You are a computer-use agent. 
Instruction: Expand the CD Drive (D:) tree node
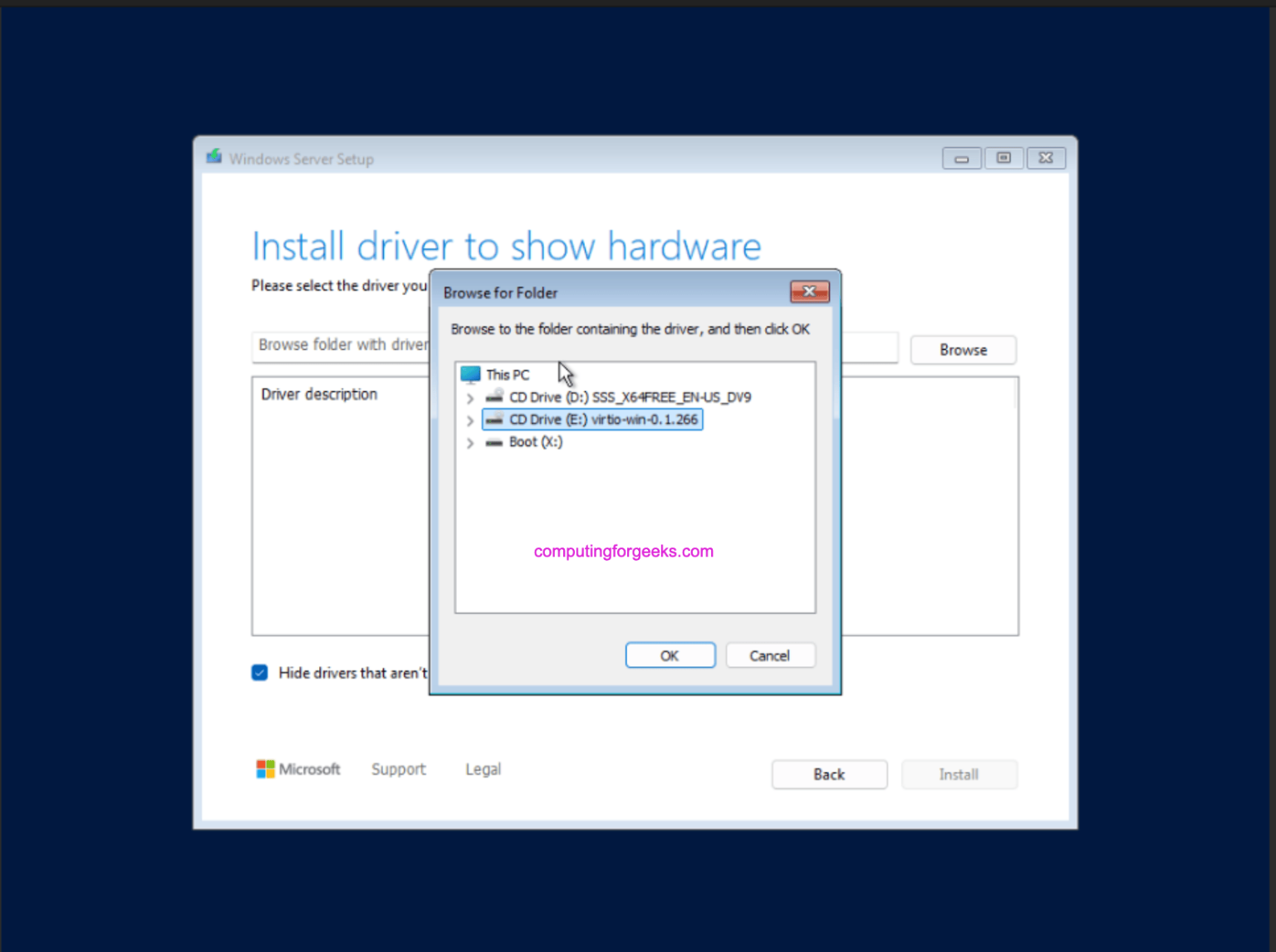470,398
